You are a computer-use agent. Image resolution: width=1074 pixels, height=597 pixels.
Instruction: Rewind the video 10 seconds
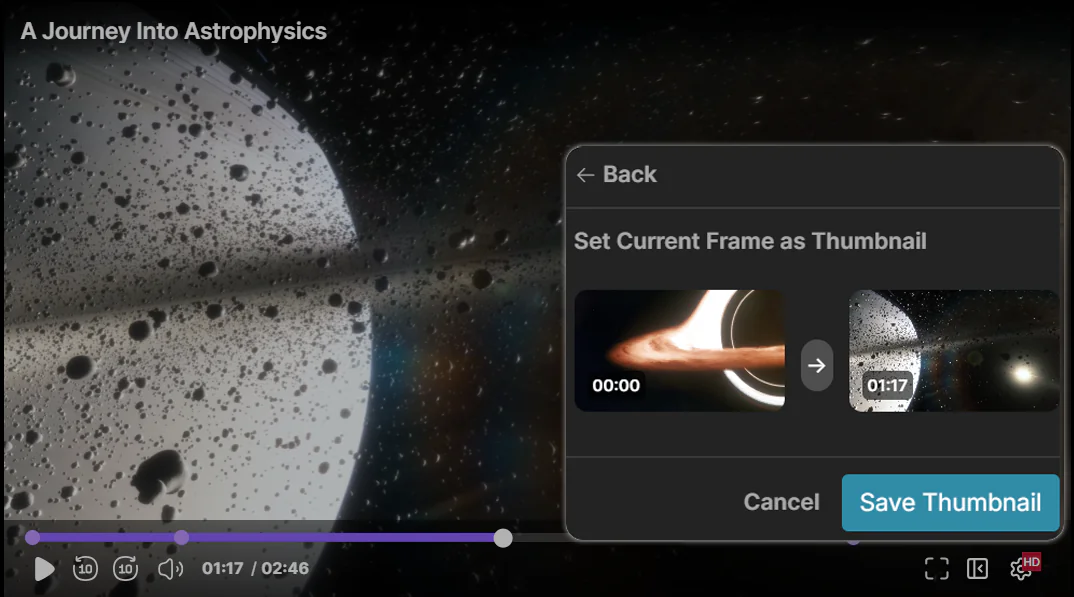[x=85, y=568]
